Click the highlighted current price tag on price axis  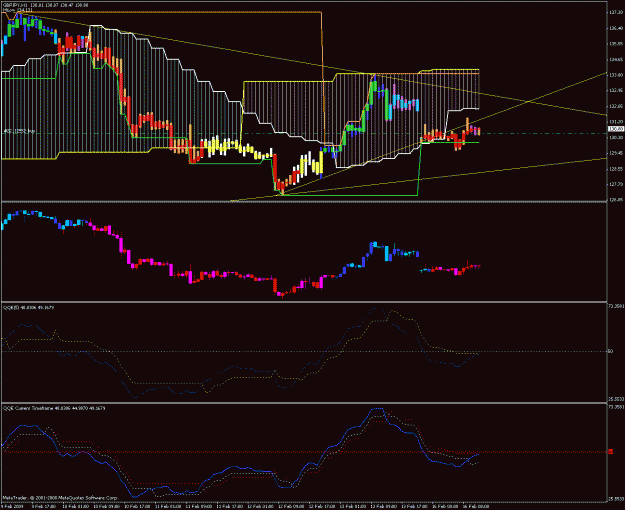[x=616, y=129]
